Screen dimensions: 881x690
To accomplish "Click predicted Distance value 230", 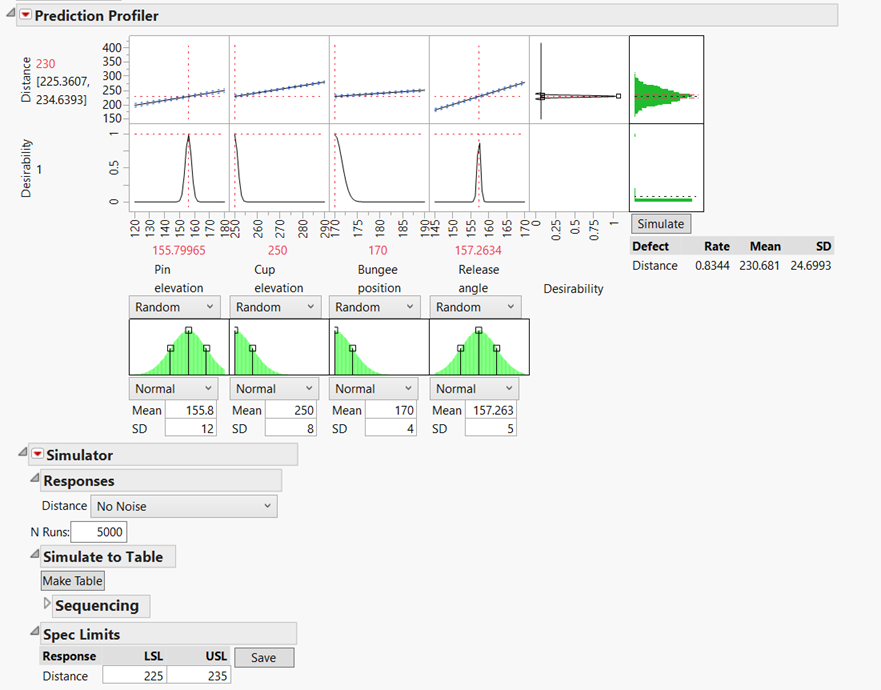I will 46,63.
